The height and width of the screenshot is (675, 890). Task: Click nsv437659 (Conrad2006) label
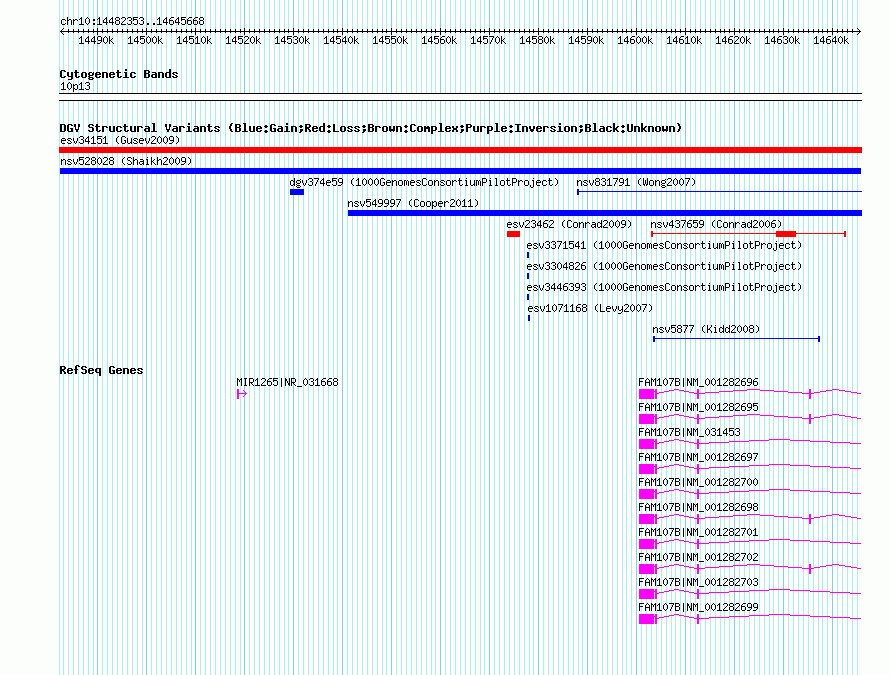tap(716, 224)
